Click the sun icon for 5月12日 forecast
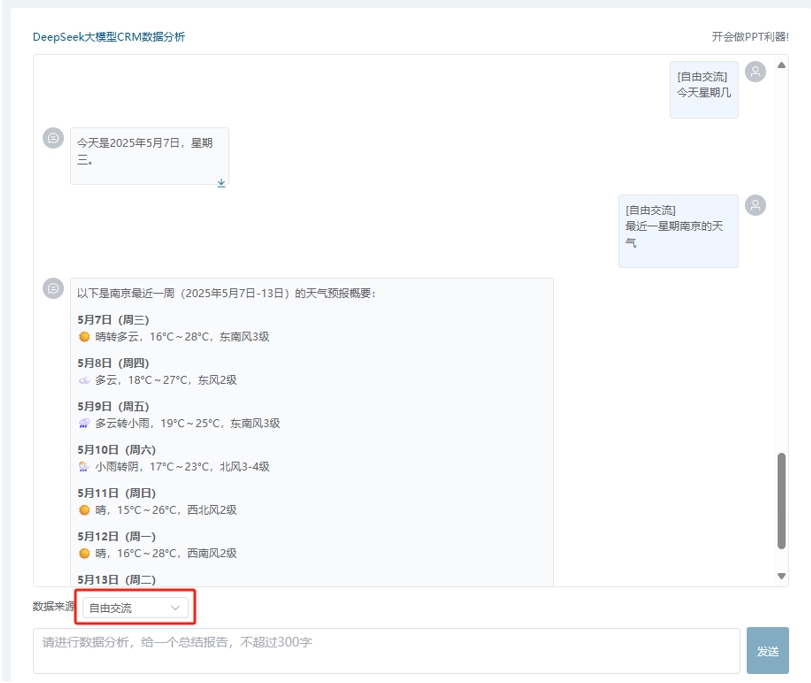 tap(84, 554)
